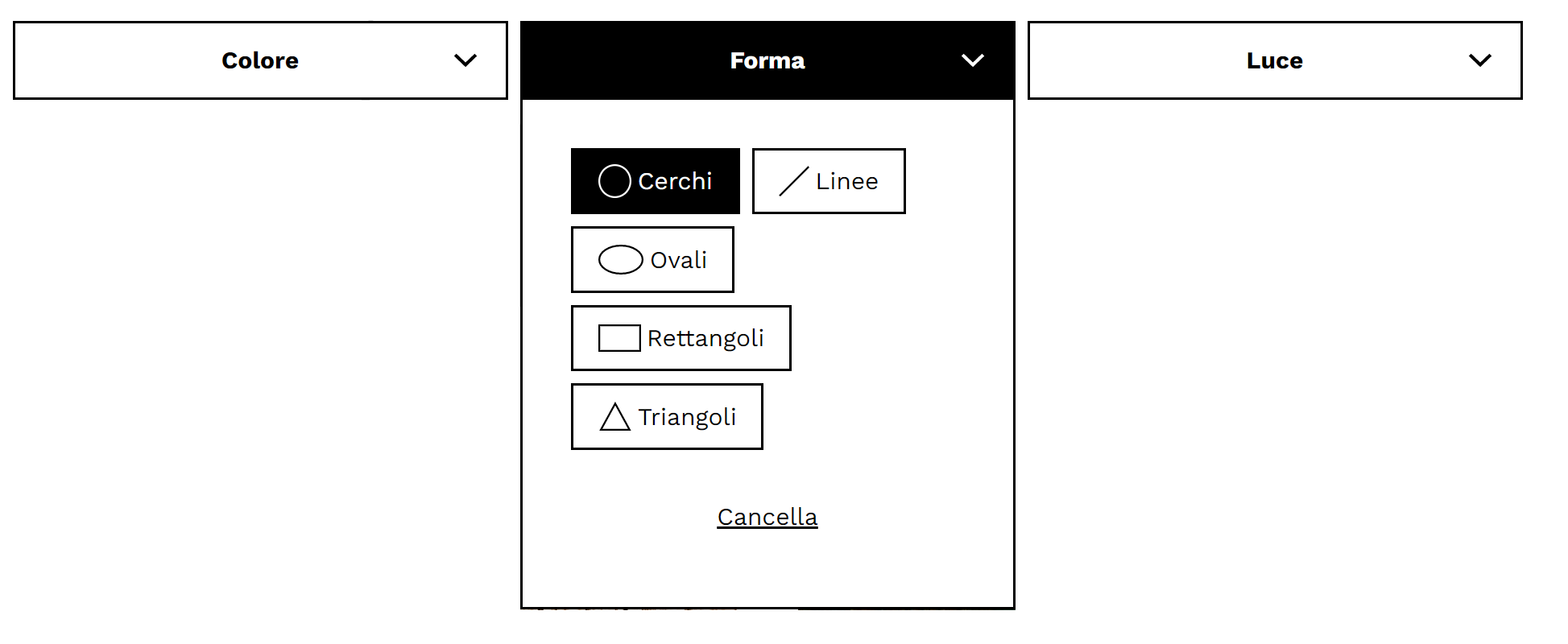
Task: Enable the Rettangoli shape filter
Action: click(681, 338)
